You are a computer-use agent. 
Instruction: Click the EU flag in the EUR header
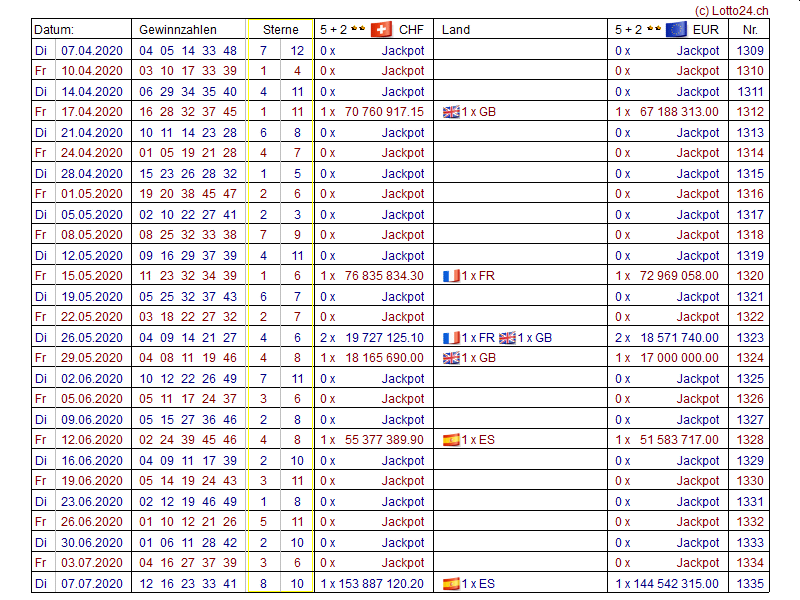(x=676, y=30)
